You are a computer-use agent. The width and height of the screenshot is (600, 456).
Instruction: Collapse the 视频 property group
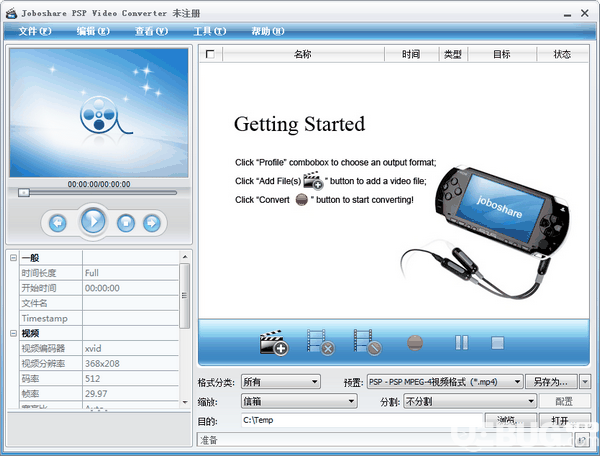coord(13,333)
